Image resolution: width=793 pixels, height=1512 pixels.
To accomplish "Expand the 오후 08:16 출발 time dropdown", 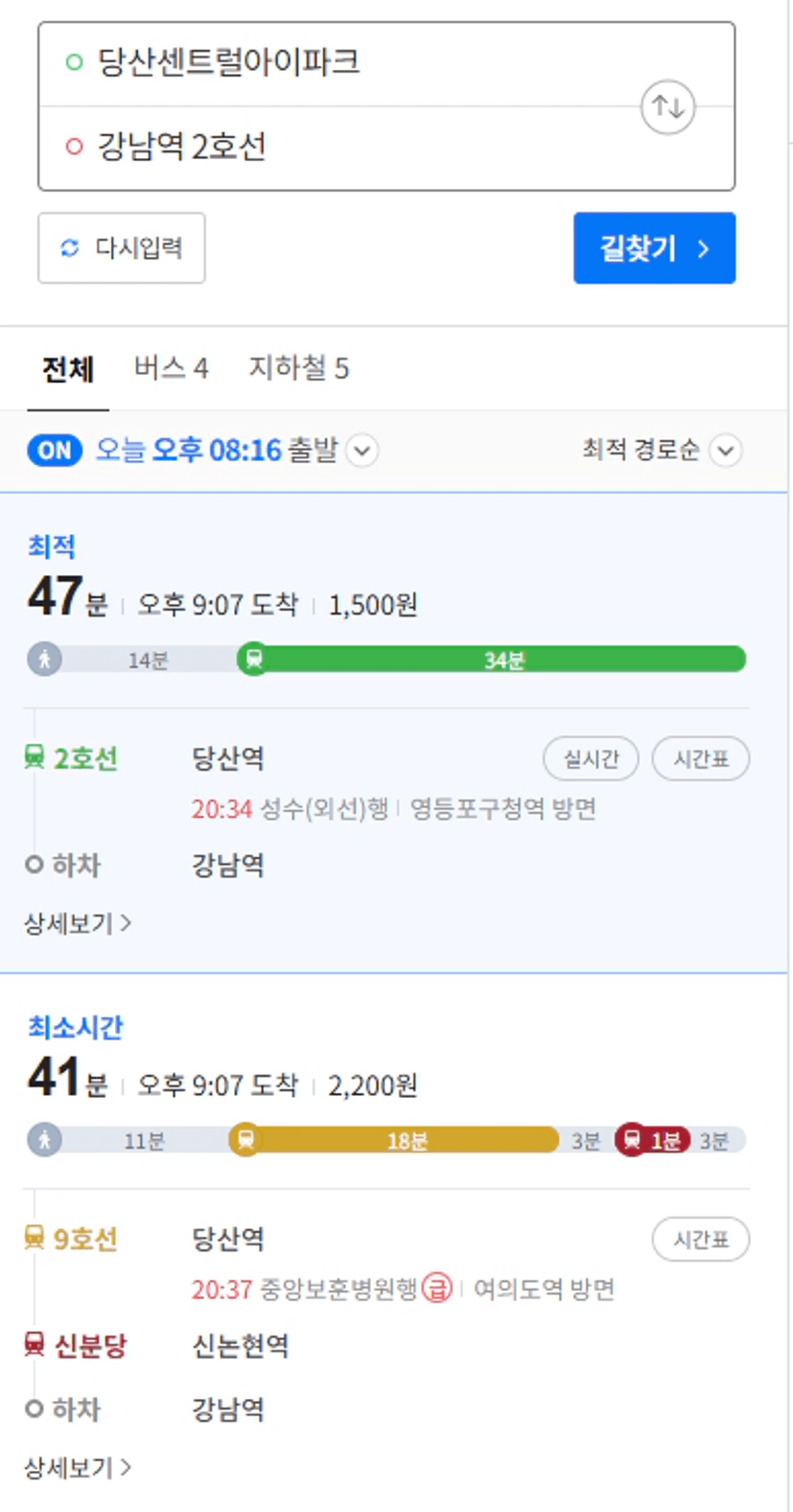I will tap(362, 450).
